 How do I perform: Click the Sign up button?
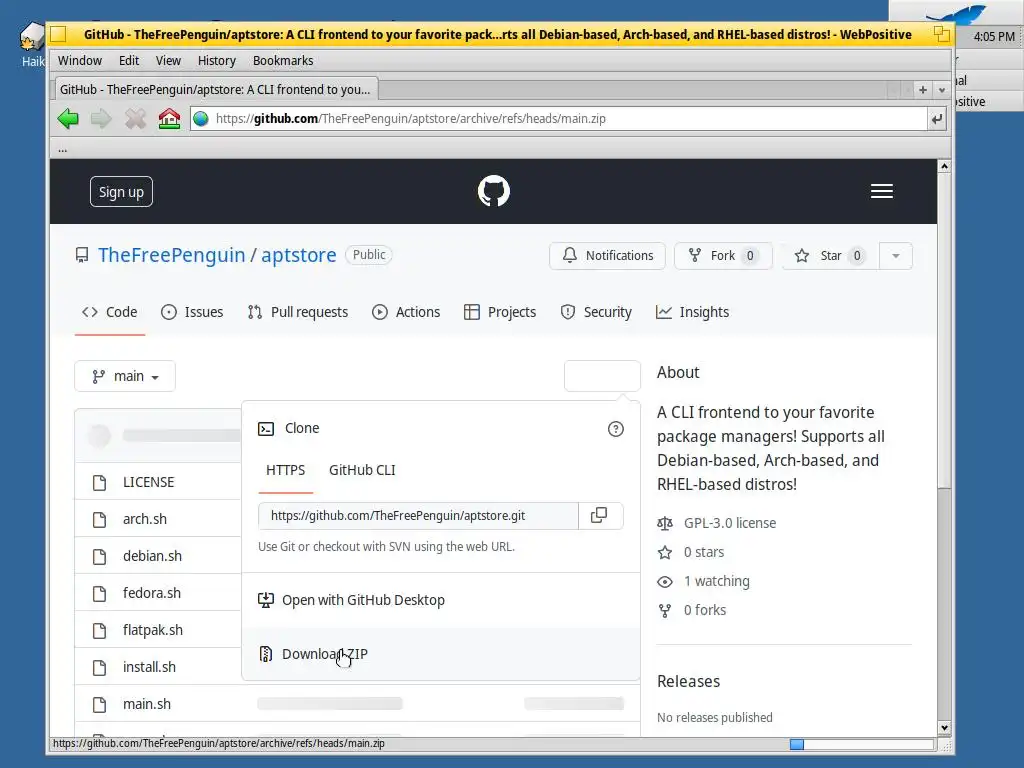click(121, 191)
